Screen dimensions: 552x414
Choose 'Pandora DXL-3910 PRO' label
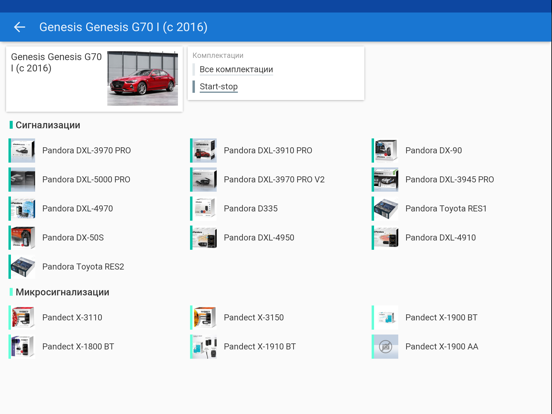(x=268, y=150)
